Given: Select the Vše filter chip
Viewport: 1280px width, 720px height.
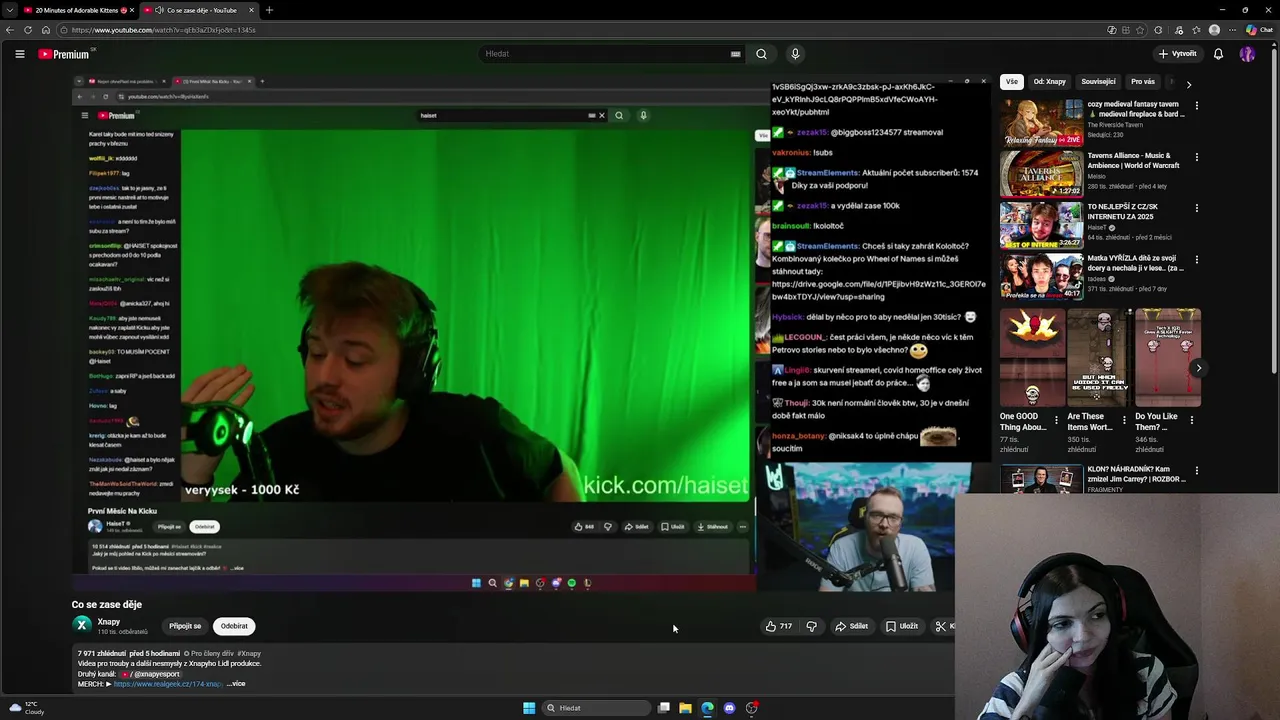Looking at the screenshot, I should pyautogui.click(x=1012, y=82).
